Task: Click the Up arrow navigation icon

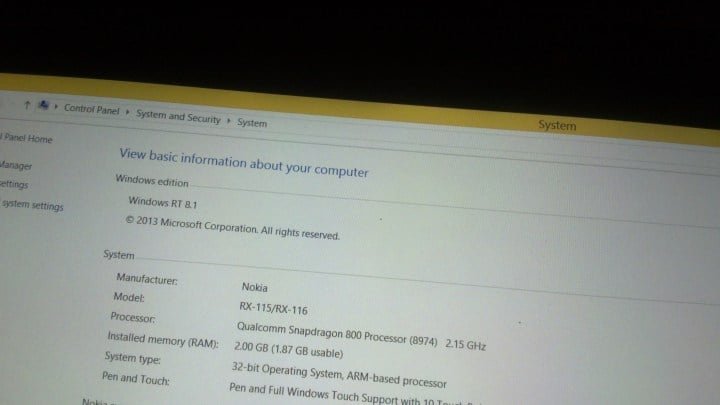Action: [x=27, y=106]
